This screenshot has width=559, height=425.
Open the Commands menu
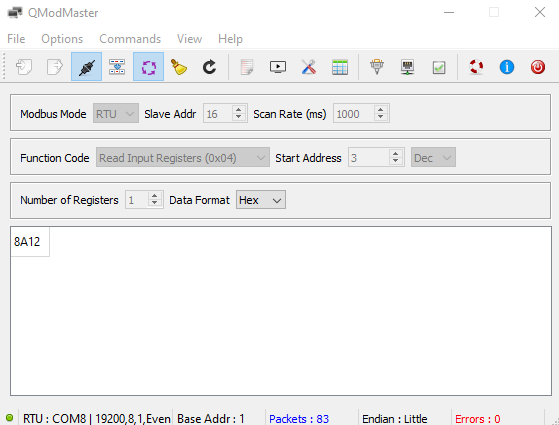[x=130, y=39]
